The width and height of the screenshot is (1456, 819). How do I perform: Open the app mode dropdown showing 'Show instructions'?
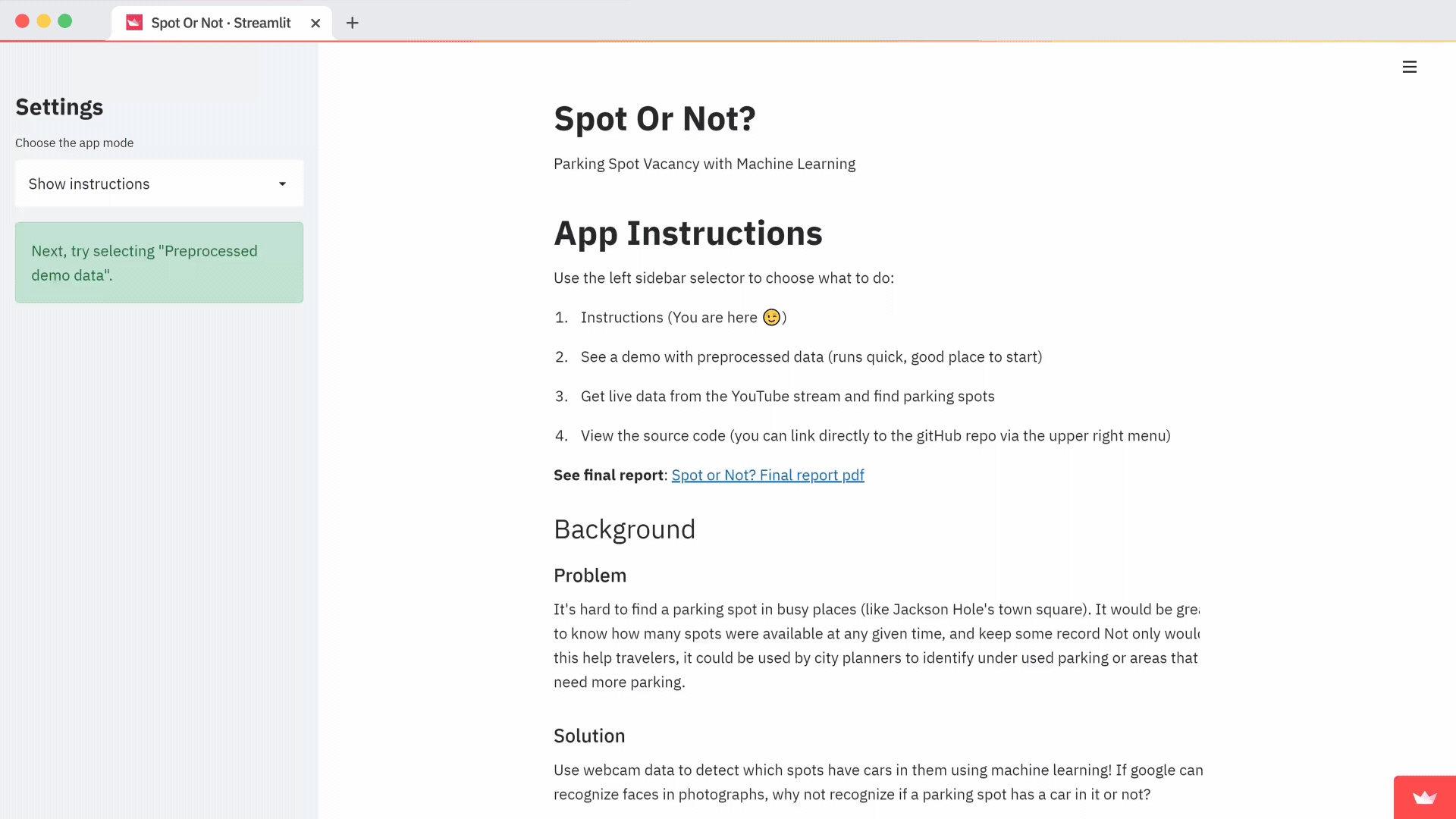(x=158, y=184)
